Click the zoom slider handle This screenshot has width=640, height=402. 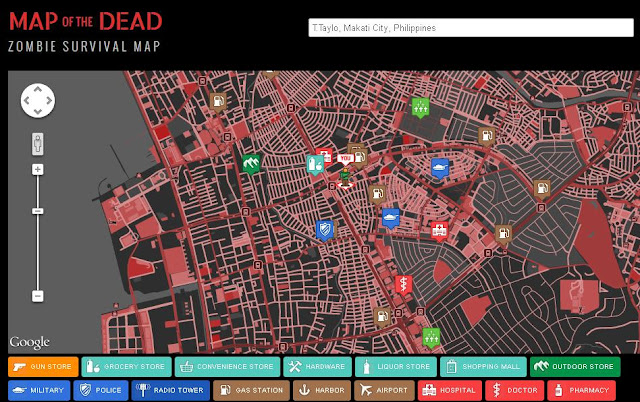(38, 211)
